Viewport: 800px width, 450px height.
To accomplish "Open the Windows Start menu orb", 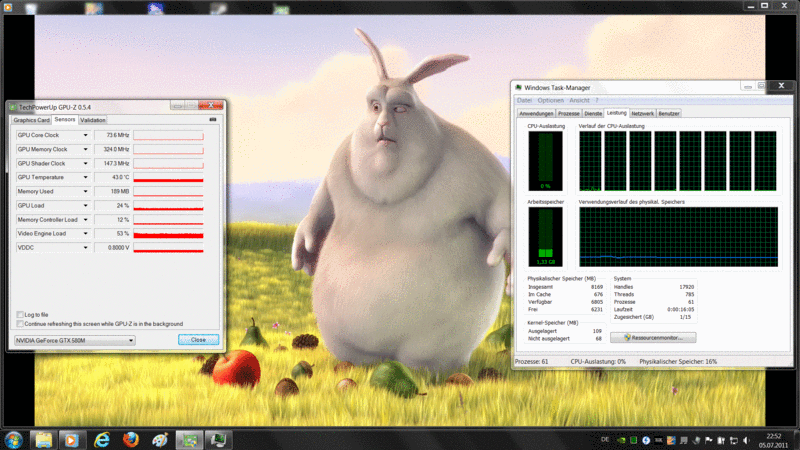I will pos(13,439).
